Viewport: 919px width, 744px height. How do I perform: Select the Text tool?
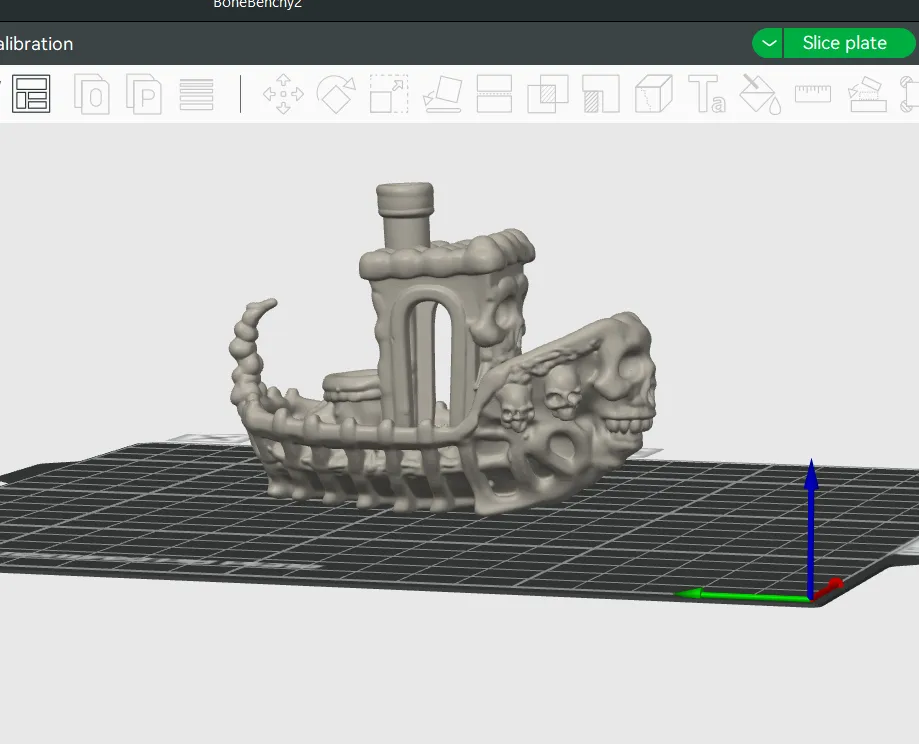click(706, 94)
